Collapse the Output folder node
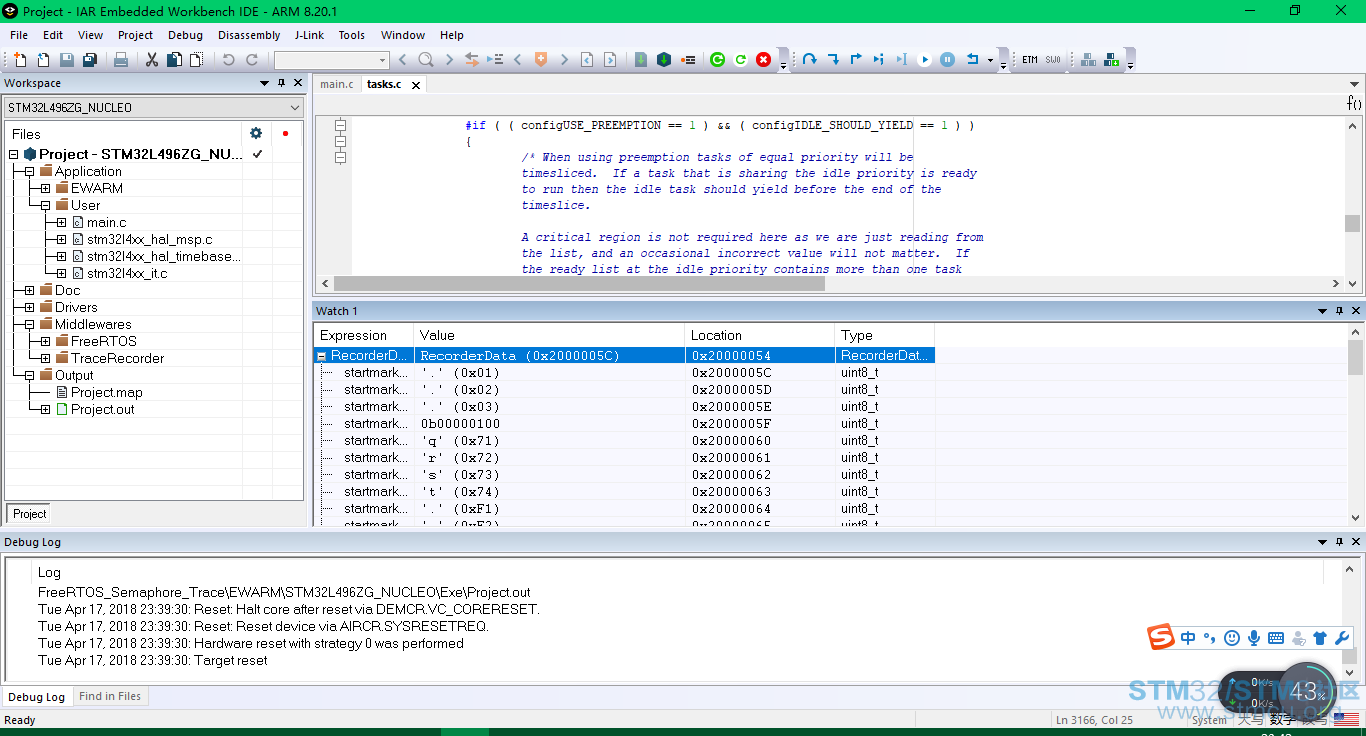 29,375
